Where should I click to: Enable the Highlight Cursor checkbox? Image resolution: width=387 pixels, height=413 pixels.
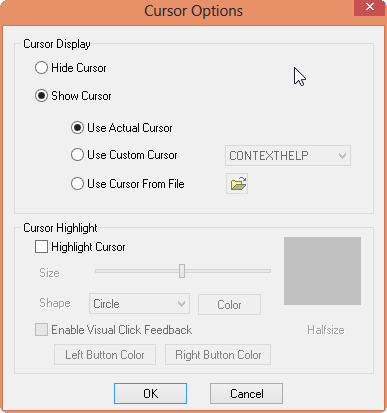pyautogui.click(x=41, y=247)
